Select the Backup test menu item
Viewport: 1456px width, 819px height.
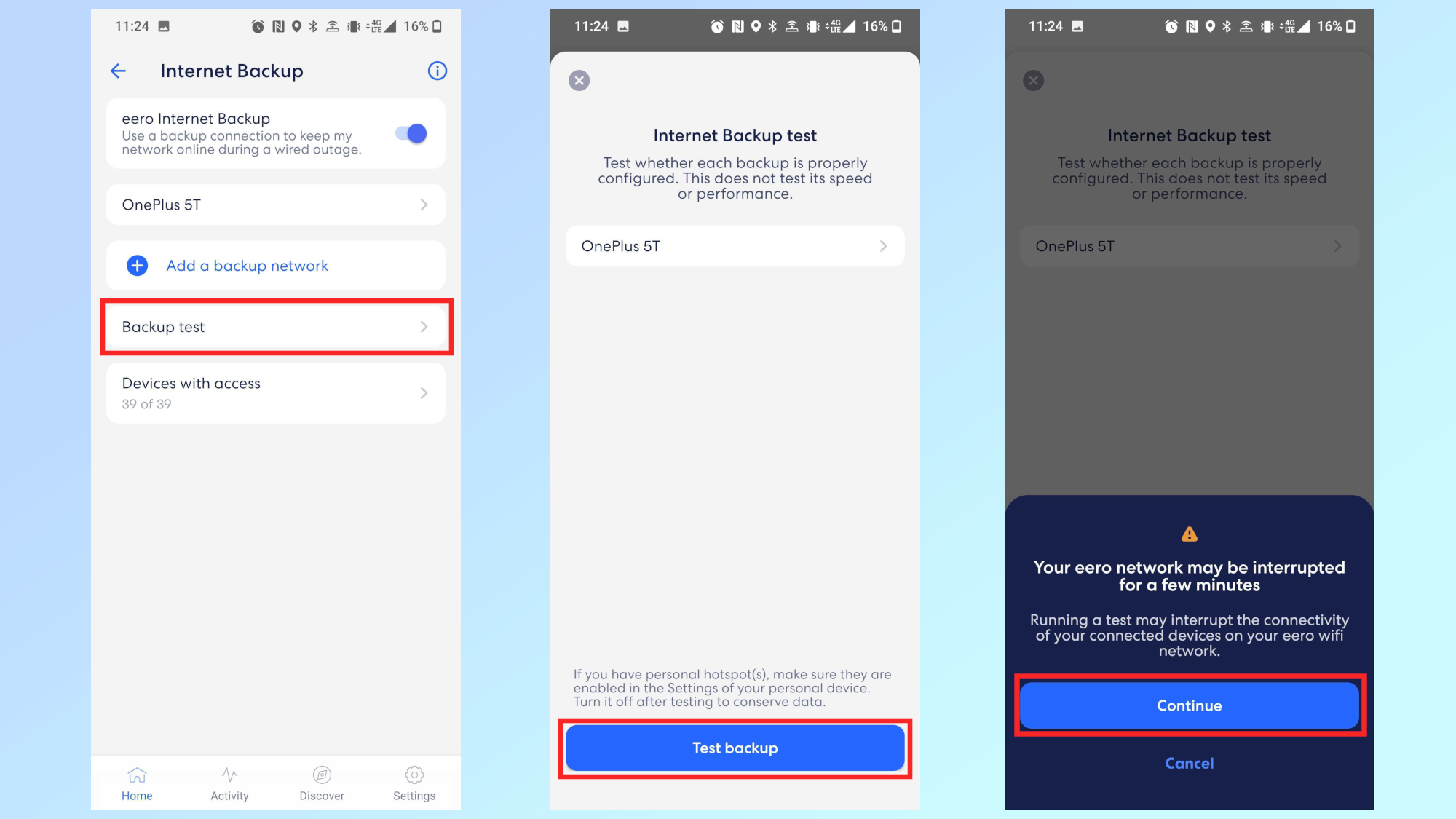coord(277,327)
